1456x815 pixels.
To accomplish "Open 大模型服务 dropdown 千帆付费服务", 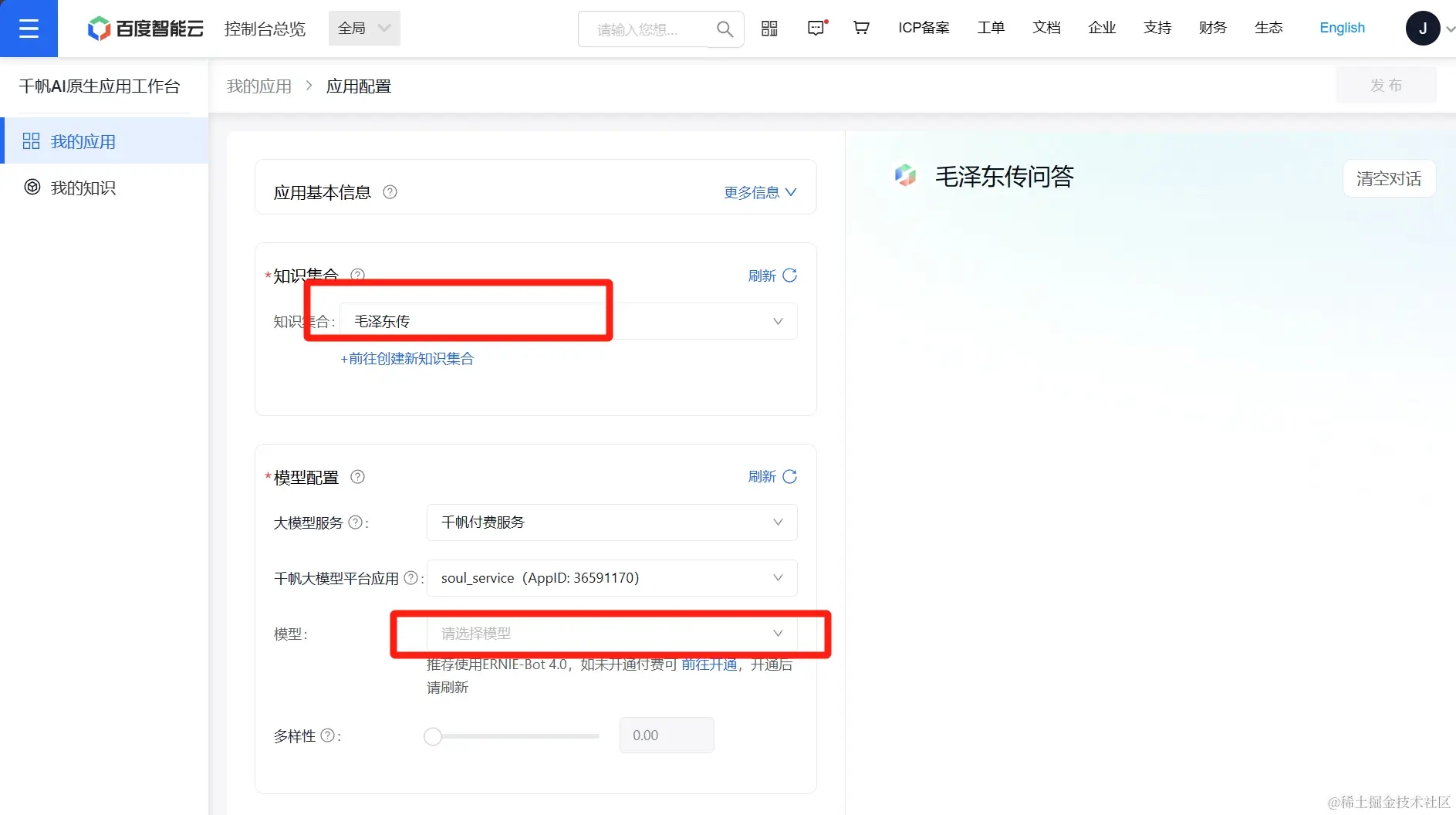I will [612, 522].
